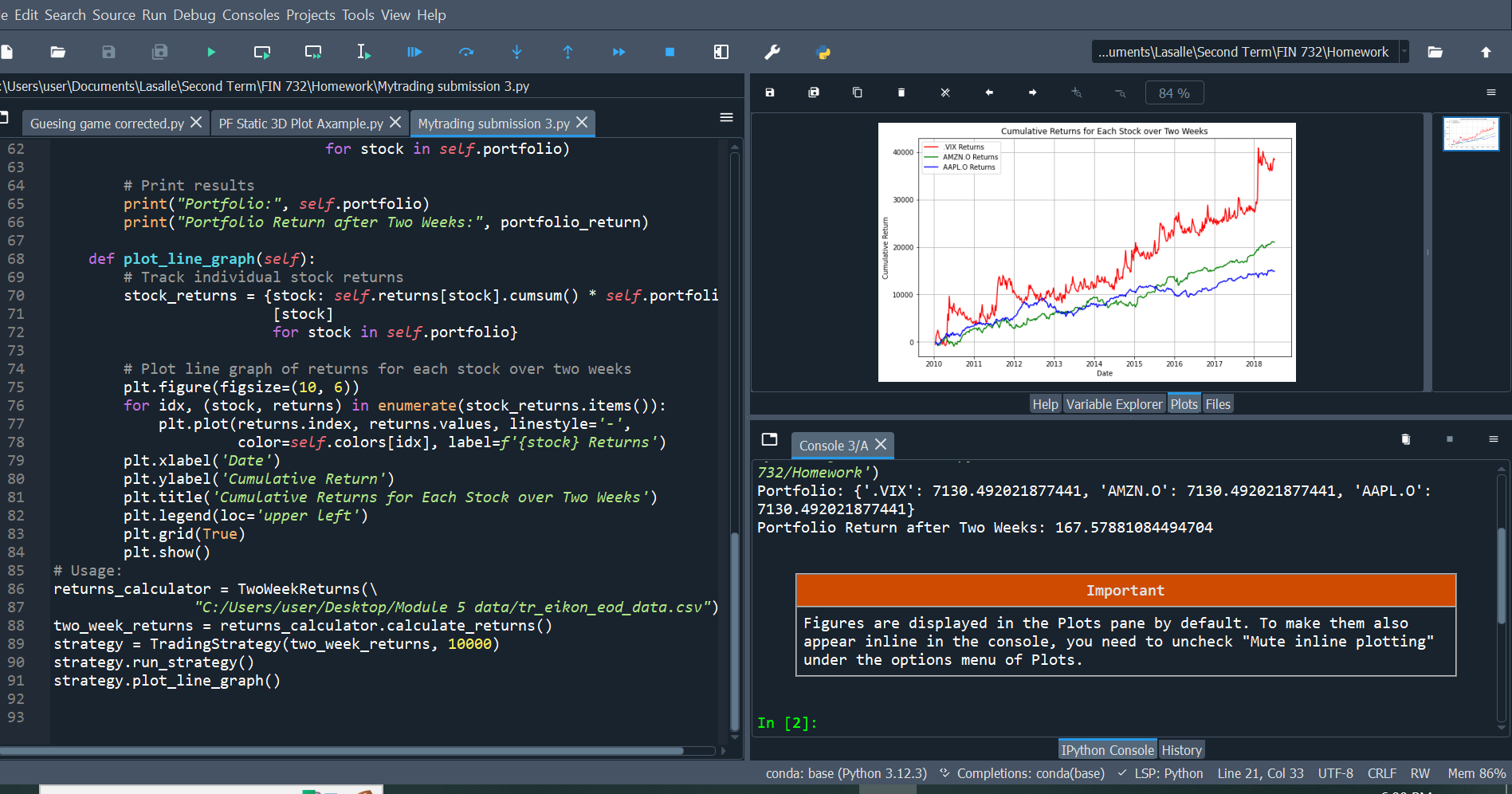
Task: Save current file with disk icon
Action: click(x=108, y=52)
